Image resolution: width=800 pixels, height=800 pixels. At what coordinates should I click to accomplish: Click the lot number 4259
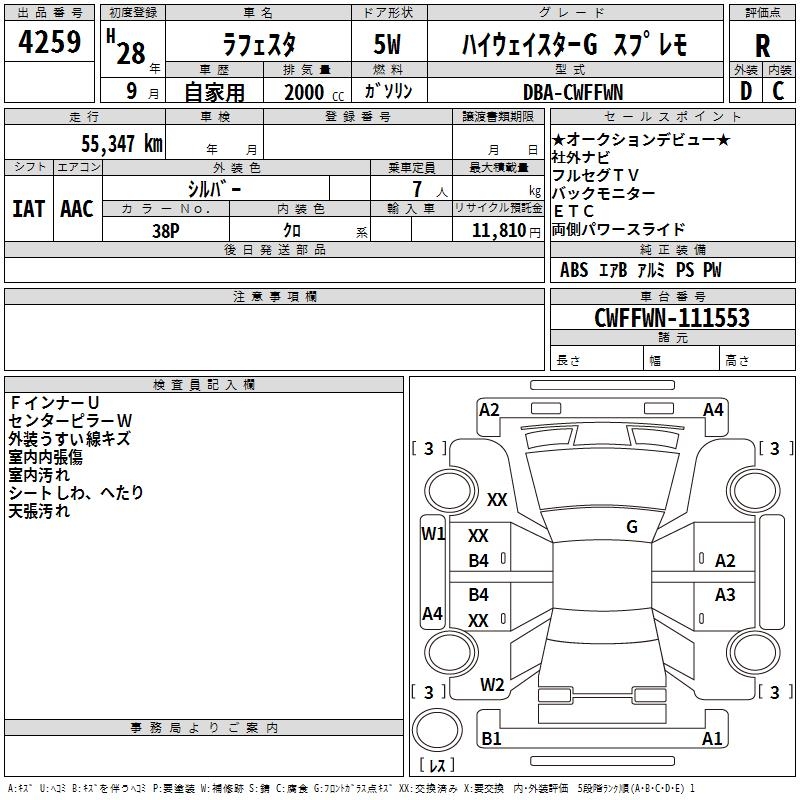(50, 44)
